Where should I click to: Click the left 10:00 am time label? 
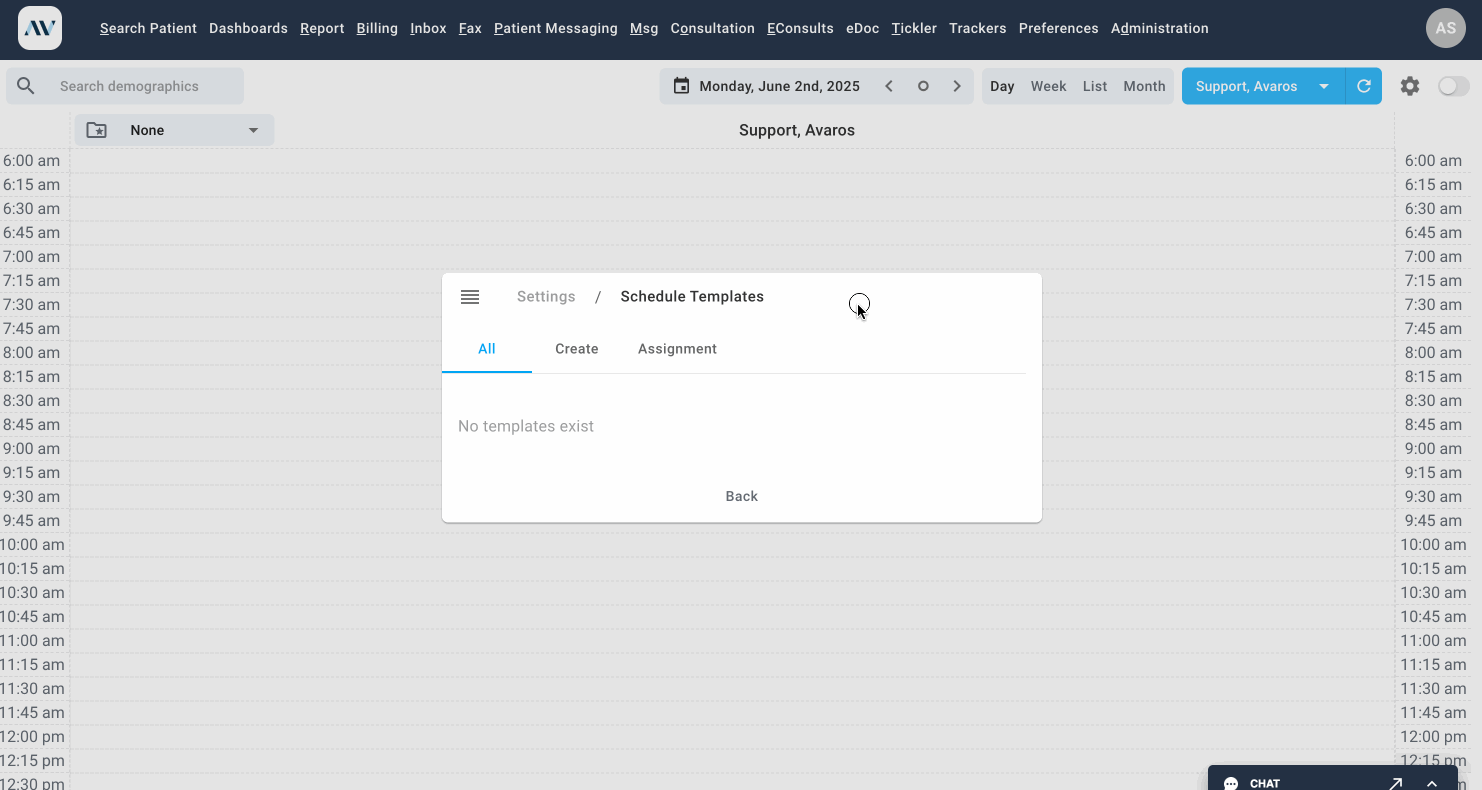point(32,544)
